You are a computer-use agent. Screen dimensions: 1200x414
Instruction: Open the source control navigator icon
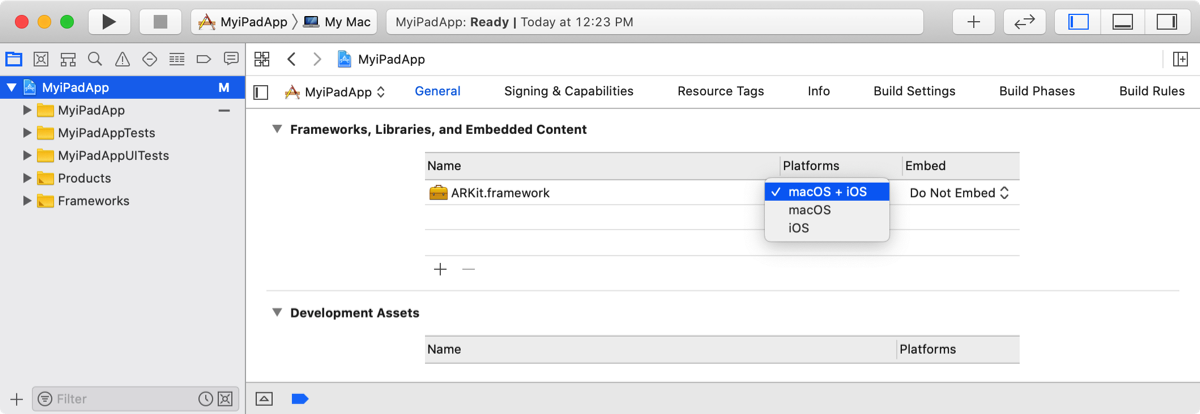tap(41, 59)
